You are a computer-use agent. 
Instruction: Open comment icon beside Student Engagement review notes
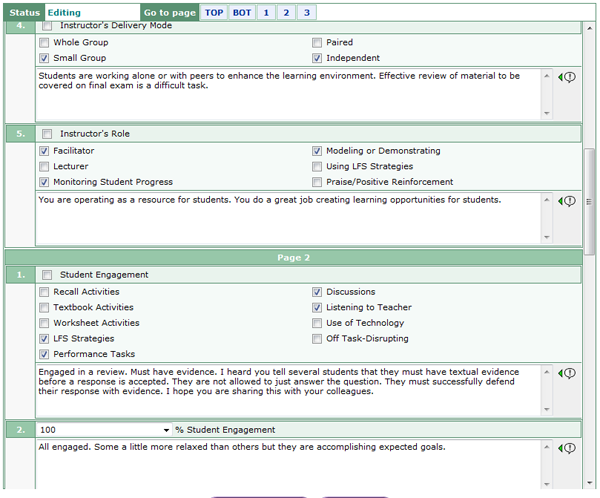pos(567,373)
